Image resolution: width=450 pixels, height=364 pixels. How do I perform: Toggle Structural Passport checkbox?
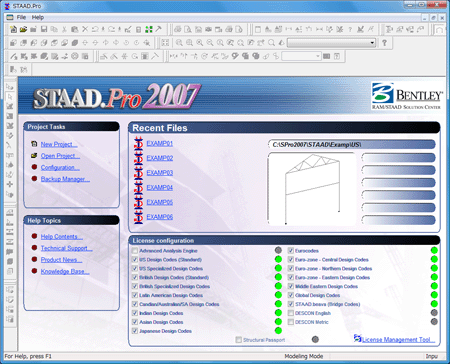pyautogui.click(x=238, y=340)
